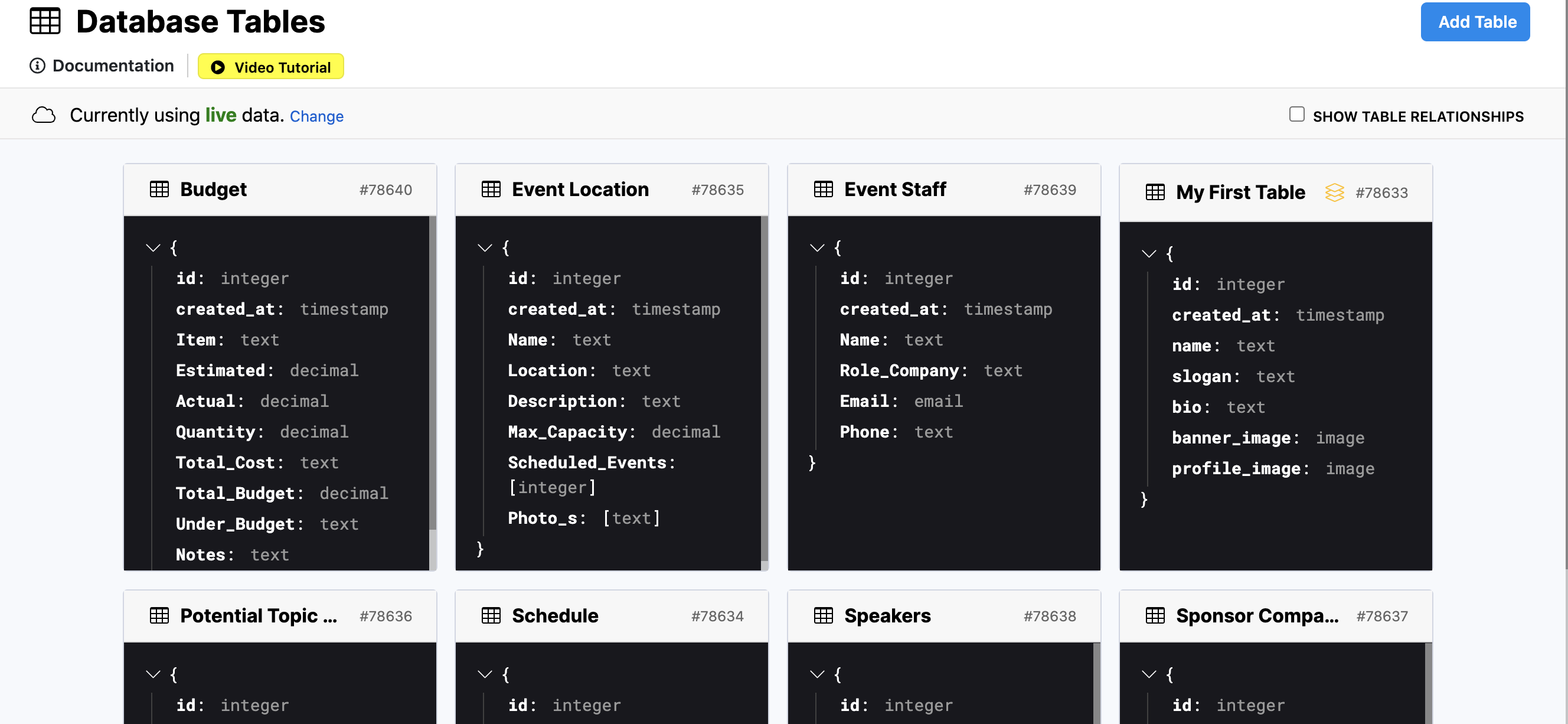The width and height of the screenshot is (1568, 724).
Task: Click table ID #78637
Action: pyautogui.click(x=1381, y=616)
